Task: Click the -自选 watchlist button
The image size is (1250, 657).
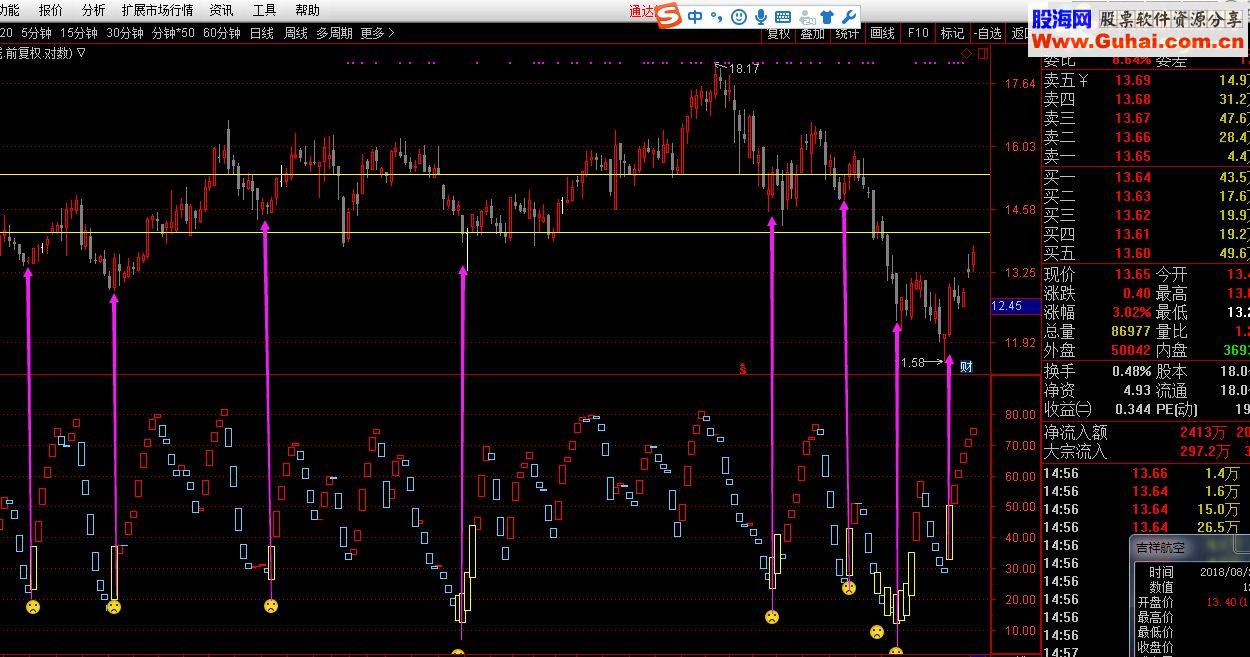Action: tap(987, 33)
